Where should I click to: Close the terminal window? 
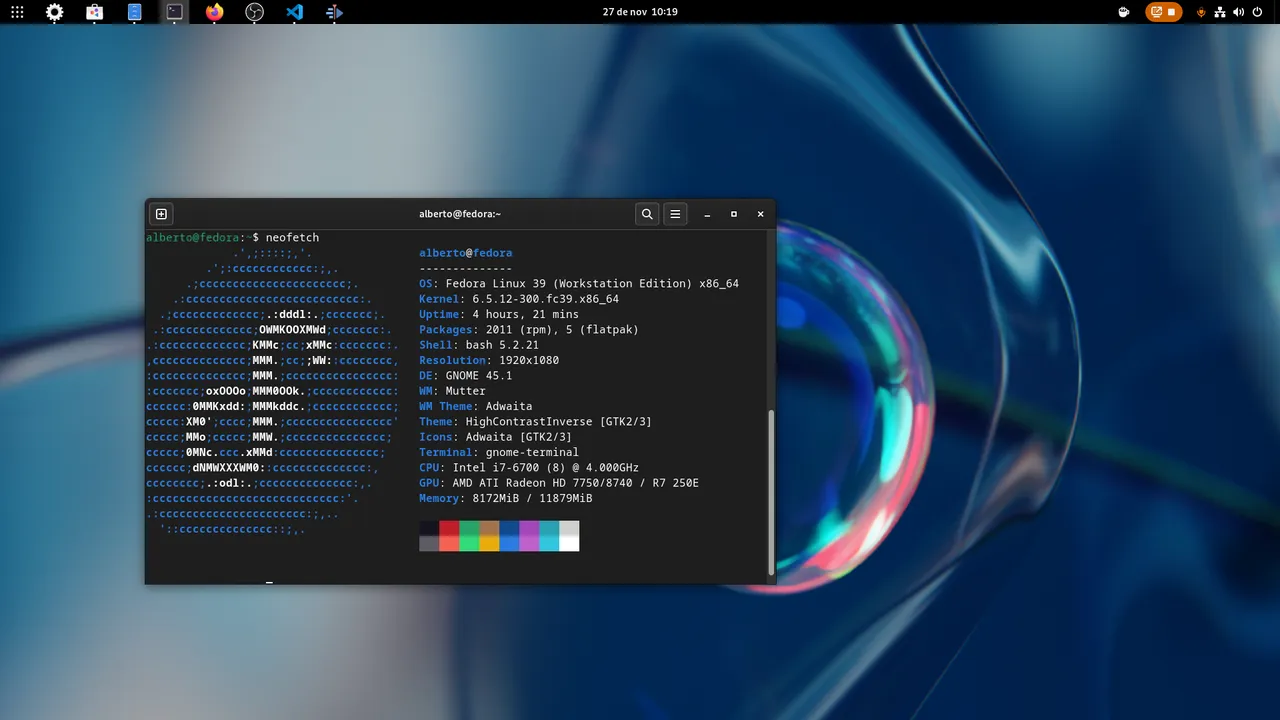760,214
